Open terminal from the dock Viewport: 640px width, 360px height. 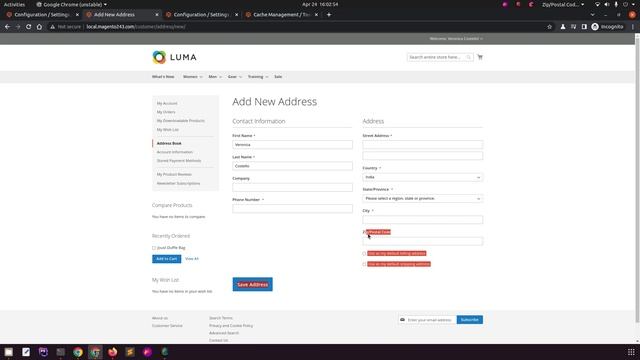click(60, 352)
